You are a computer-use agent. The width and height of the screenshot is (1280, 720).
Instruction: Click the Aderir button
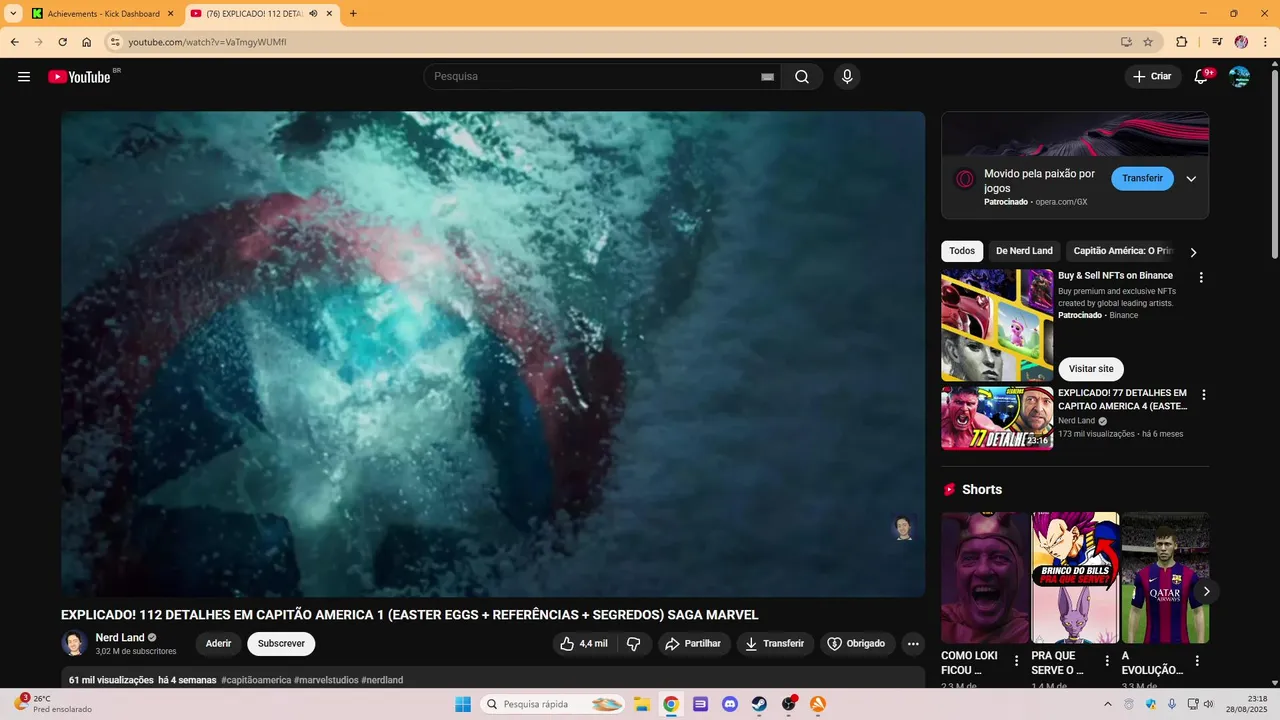tap(218, 644)
